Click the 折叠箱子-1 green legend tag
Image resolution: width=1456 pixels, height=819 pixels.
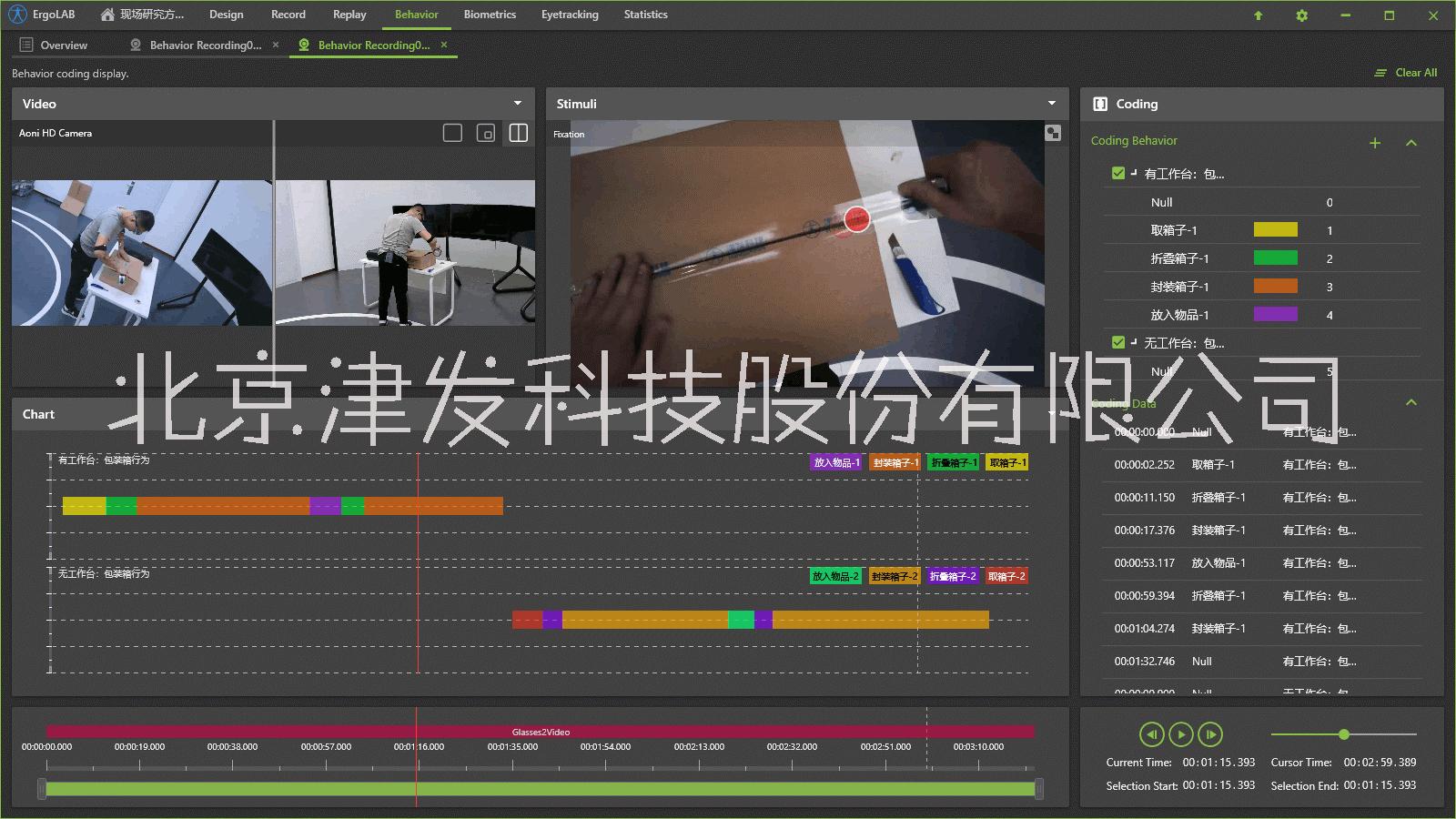point(954,462)
